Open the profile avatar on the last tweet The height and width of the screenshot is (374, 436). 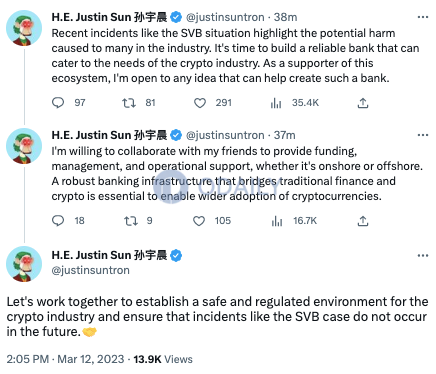(x=24, y=264)
